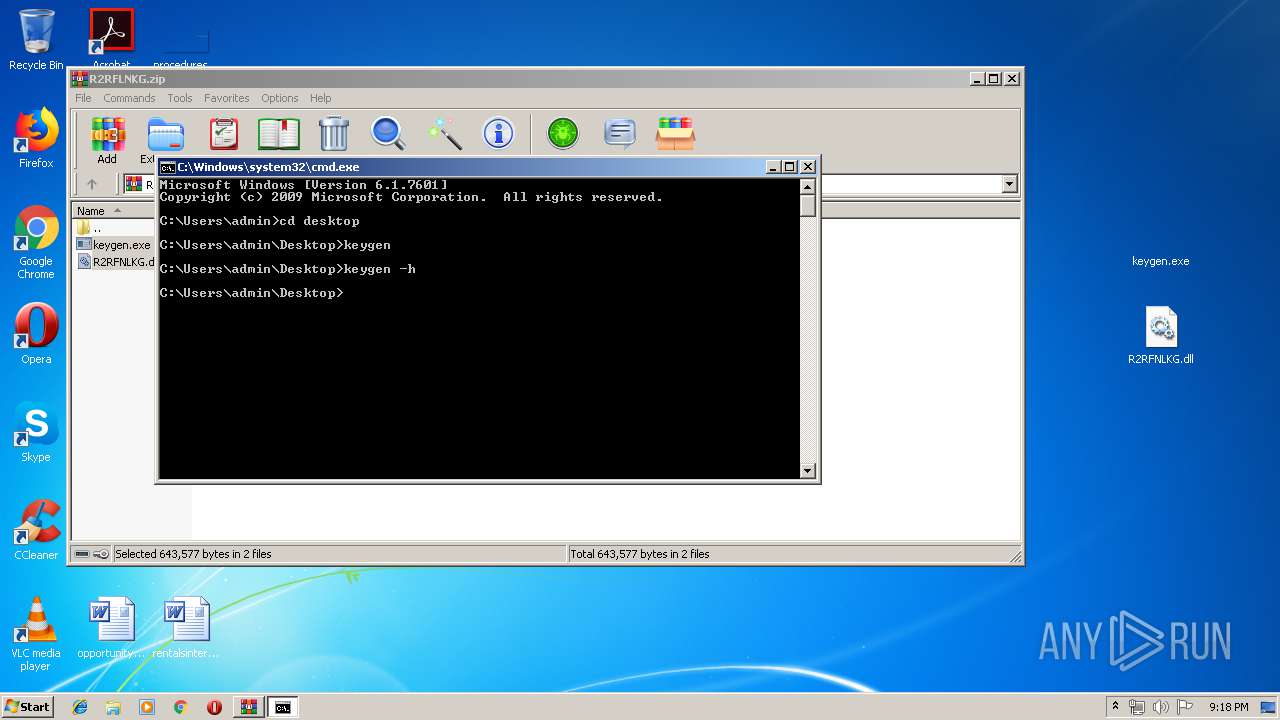The width and height of the screenshot is (1280, 720).
Task: Click the Chrome icon in the taskbar
Action: click(x=180, y=707)
